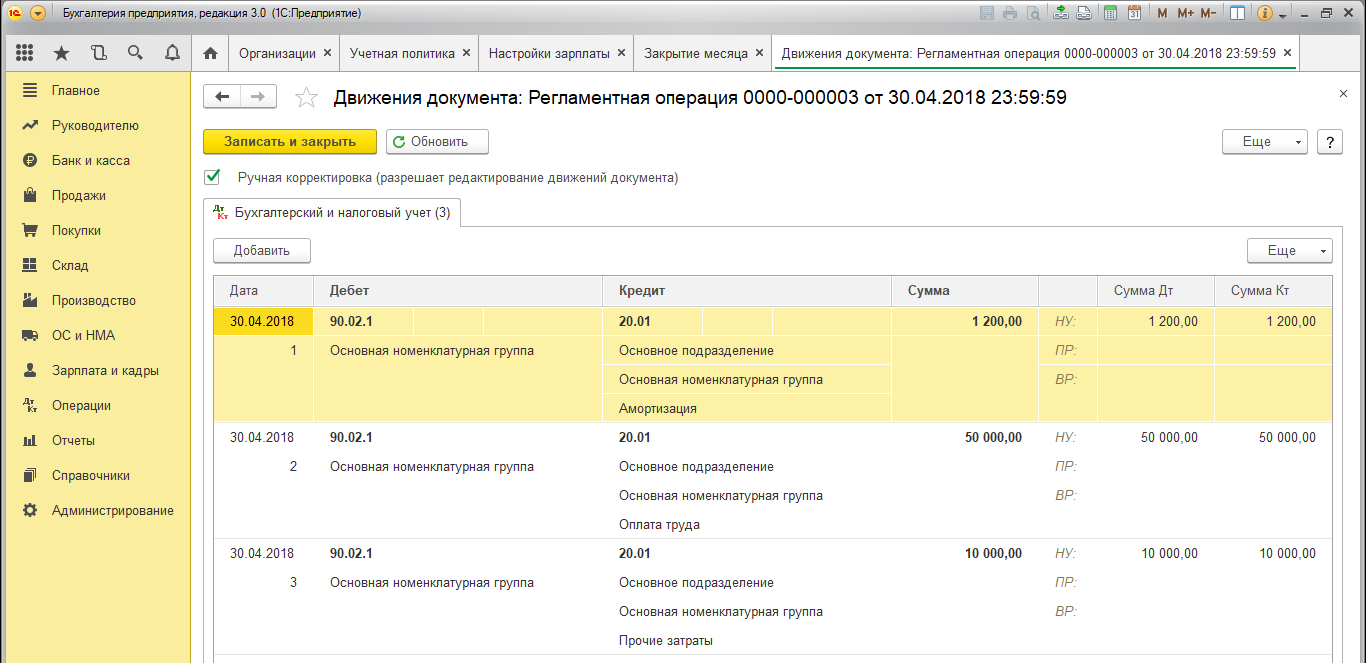1366x663 pixels.
Task: Click the M+ memory add button
Action: [1185, 14]
